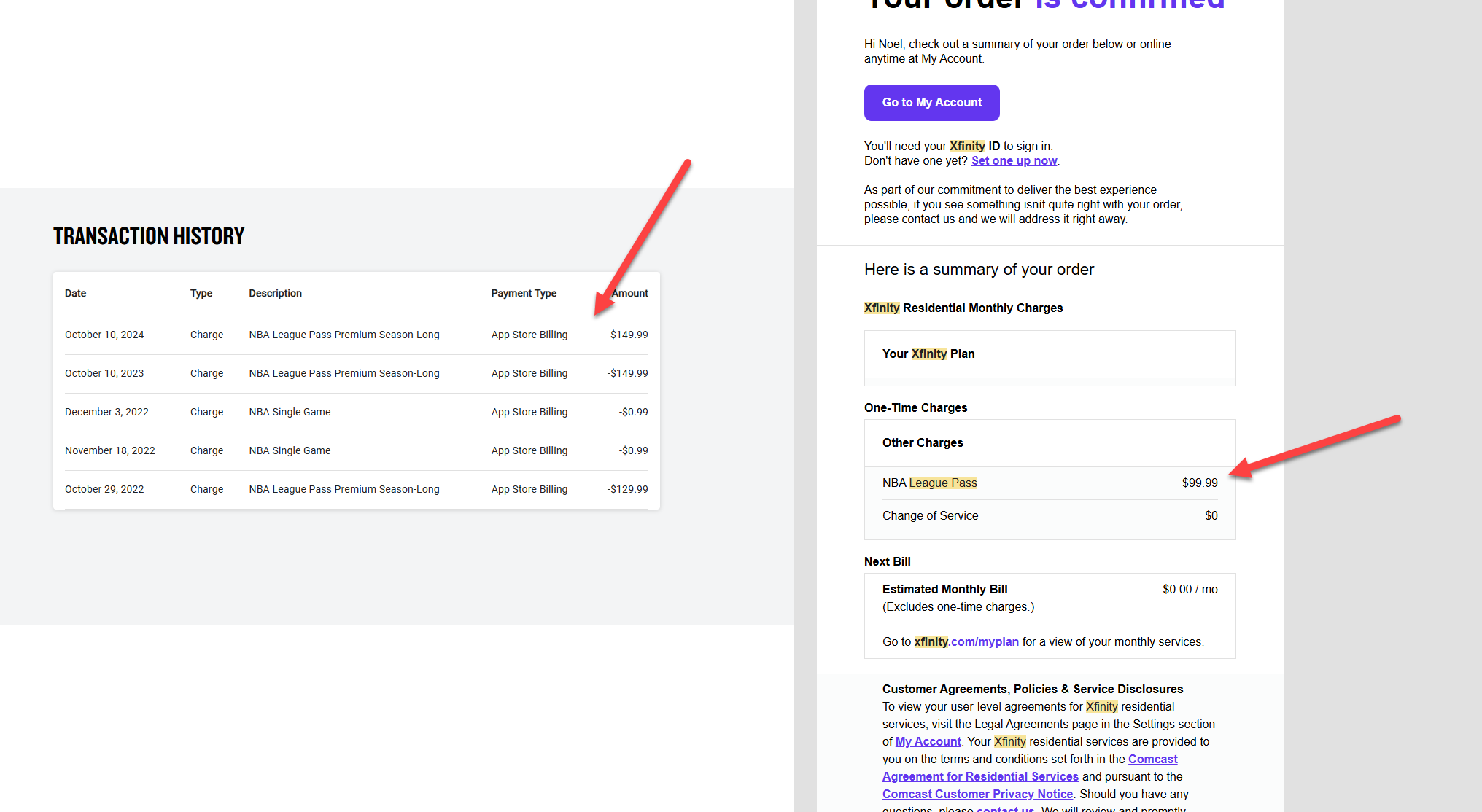Click the -$0.99 amount for November 18, 2022
Viewport: 1482px width, 812px height.
[633, 450]
